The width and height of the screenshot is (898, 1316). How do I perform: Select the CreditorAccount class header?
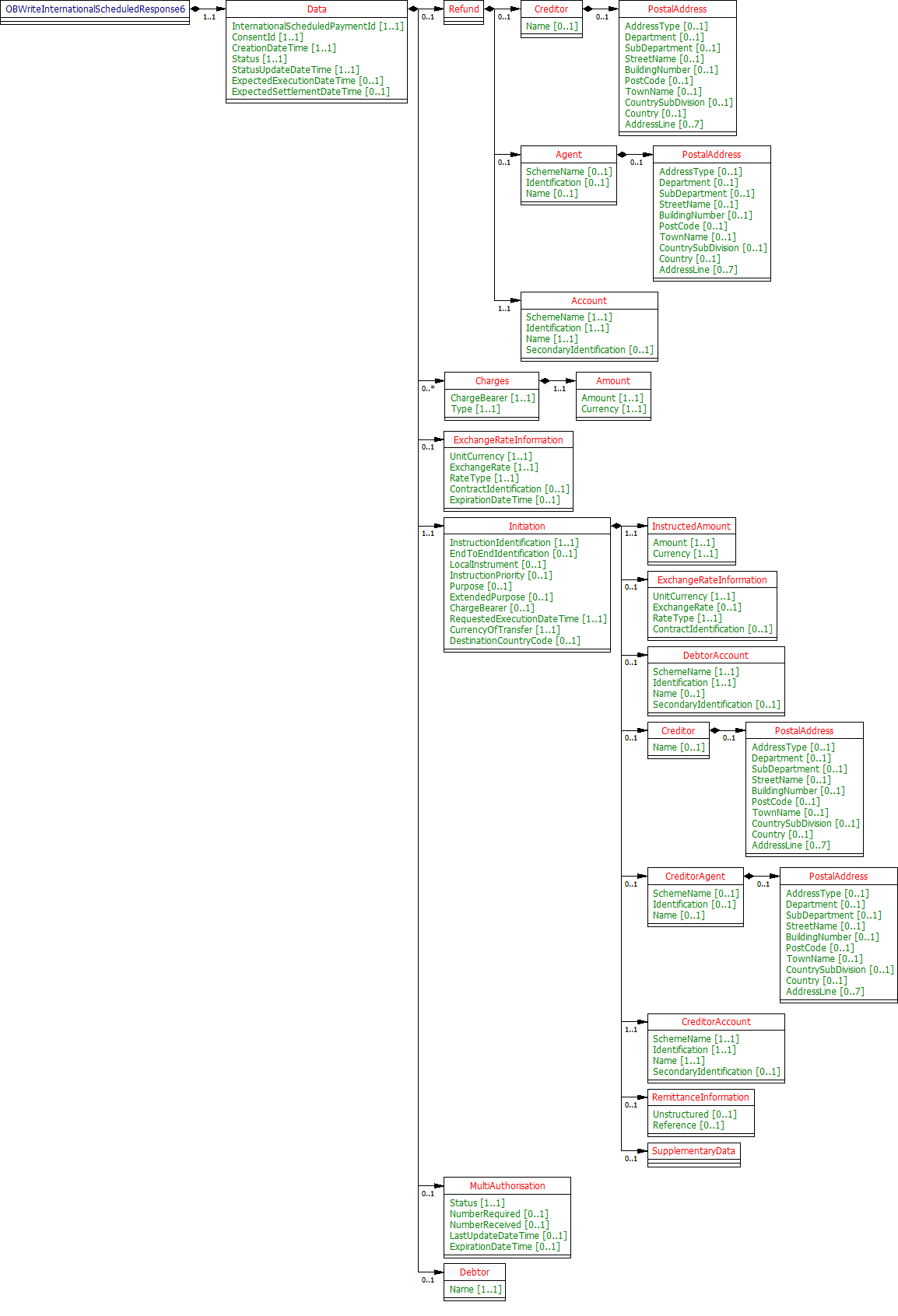(716, 1022)
